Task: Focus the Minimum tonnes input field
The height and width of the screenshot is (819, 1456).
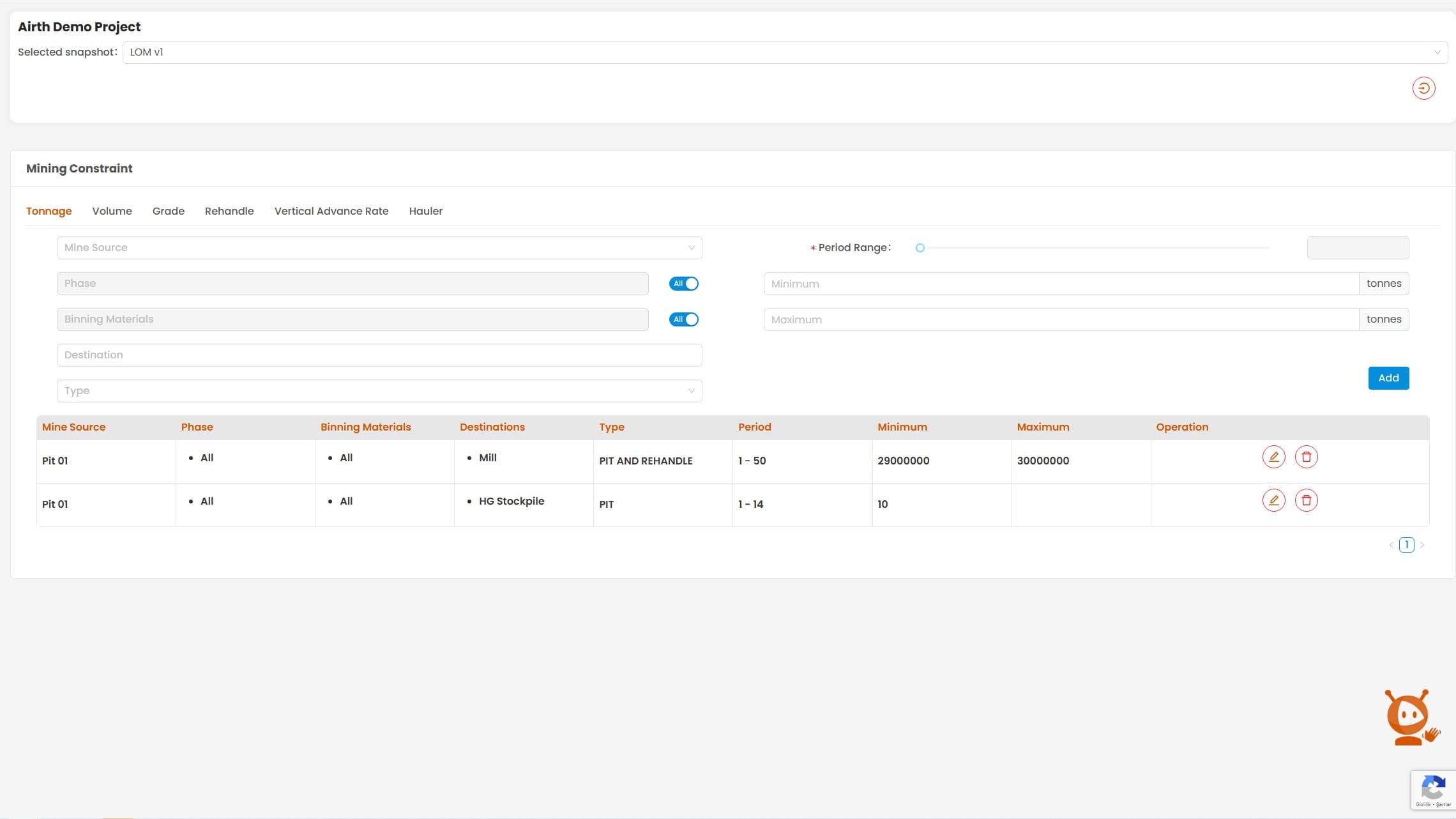Action: (1060, 284)
